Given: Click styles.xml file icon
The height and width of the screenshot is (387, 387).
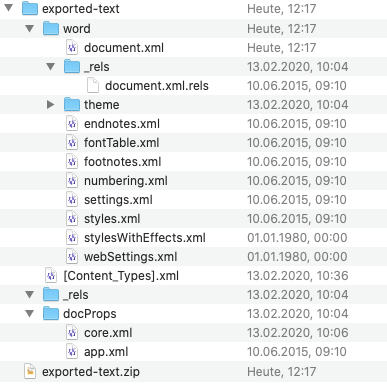Looking at the screenshot, I should click(x=72, y=218).
